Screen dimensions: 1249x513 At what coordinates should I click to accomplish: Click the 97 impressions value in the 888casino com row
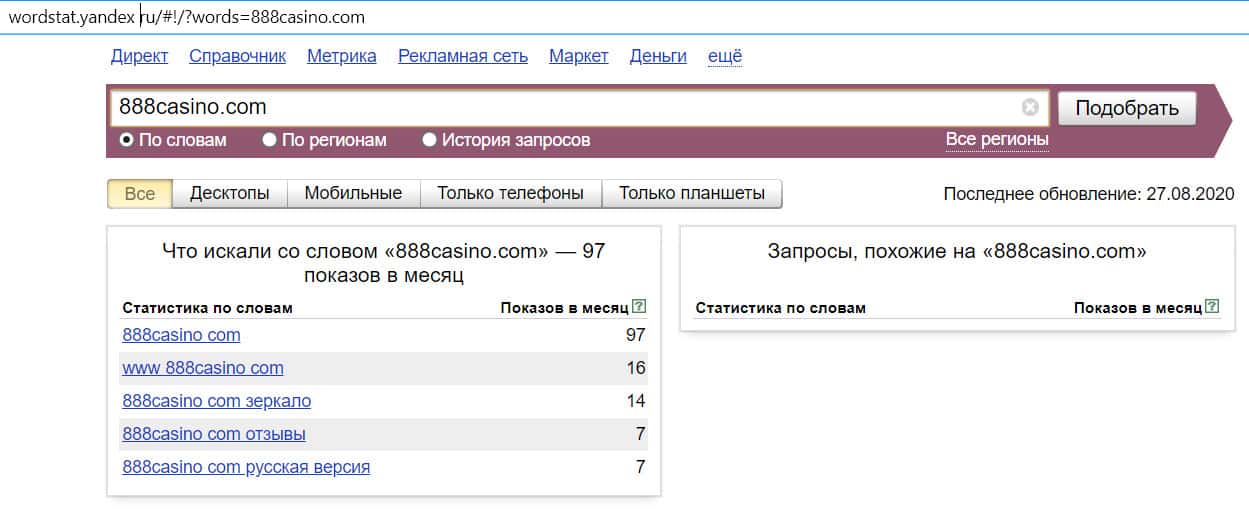pyautogui.click(x=636, y=335)
